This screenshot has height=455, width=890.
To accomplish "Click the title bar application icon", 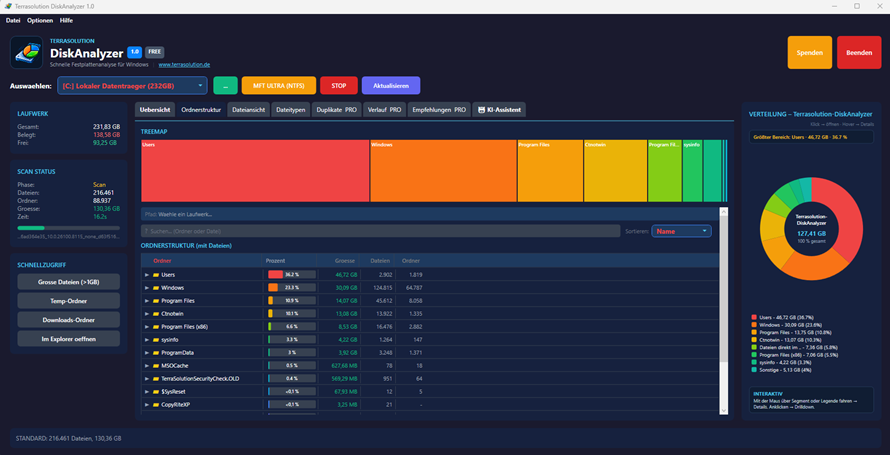I will 7,6.
